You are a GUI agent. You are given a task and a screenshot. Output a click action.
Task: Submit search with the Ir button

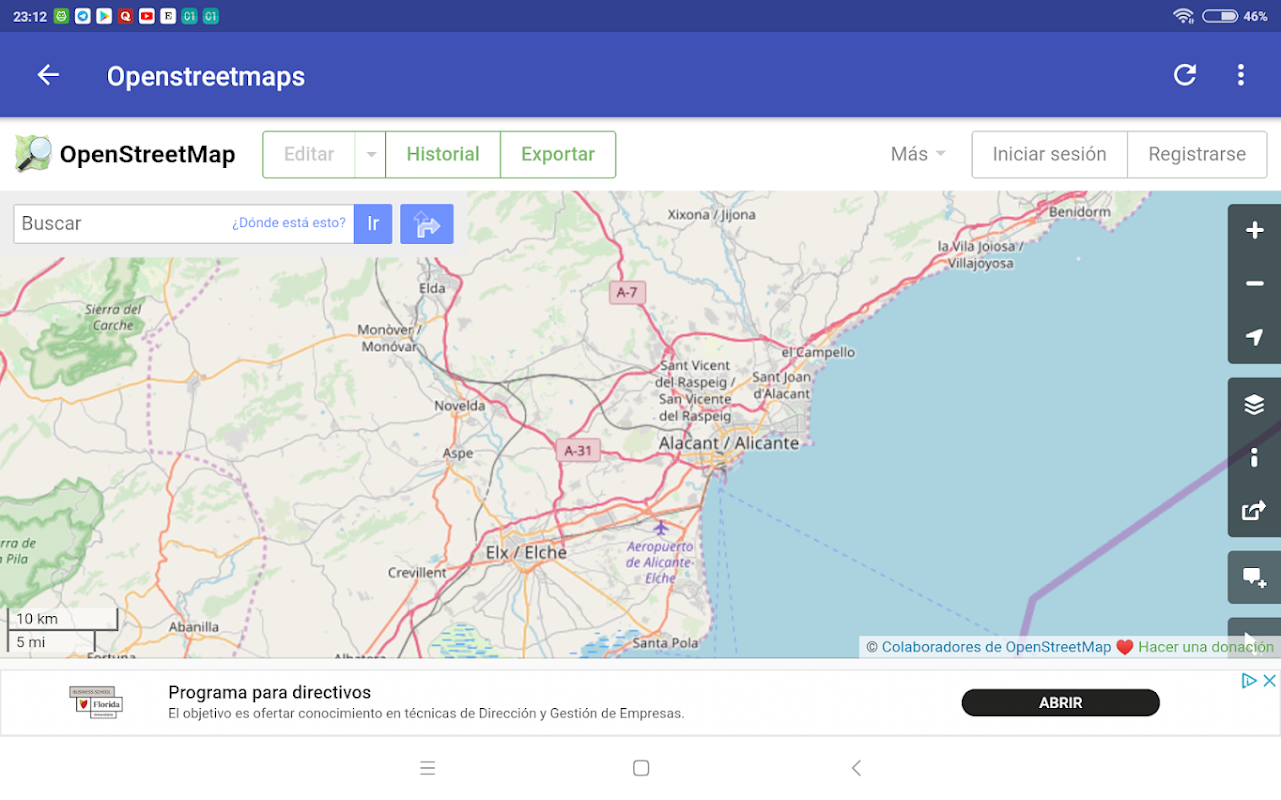pos(373,224)
